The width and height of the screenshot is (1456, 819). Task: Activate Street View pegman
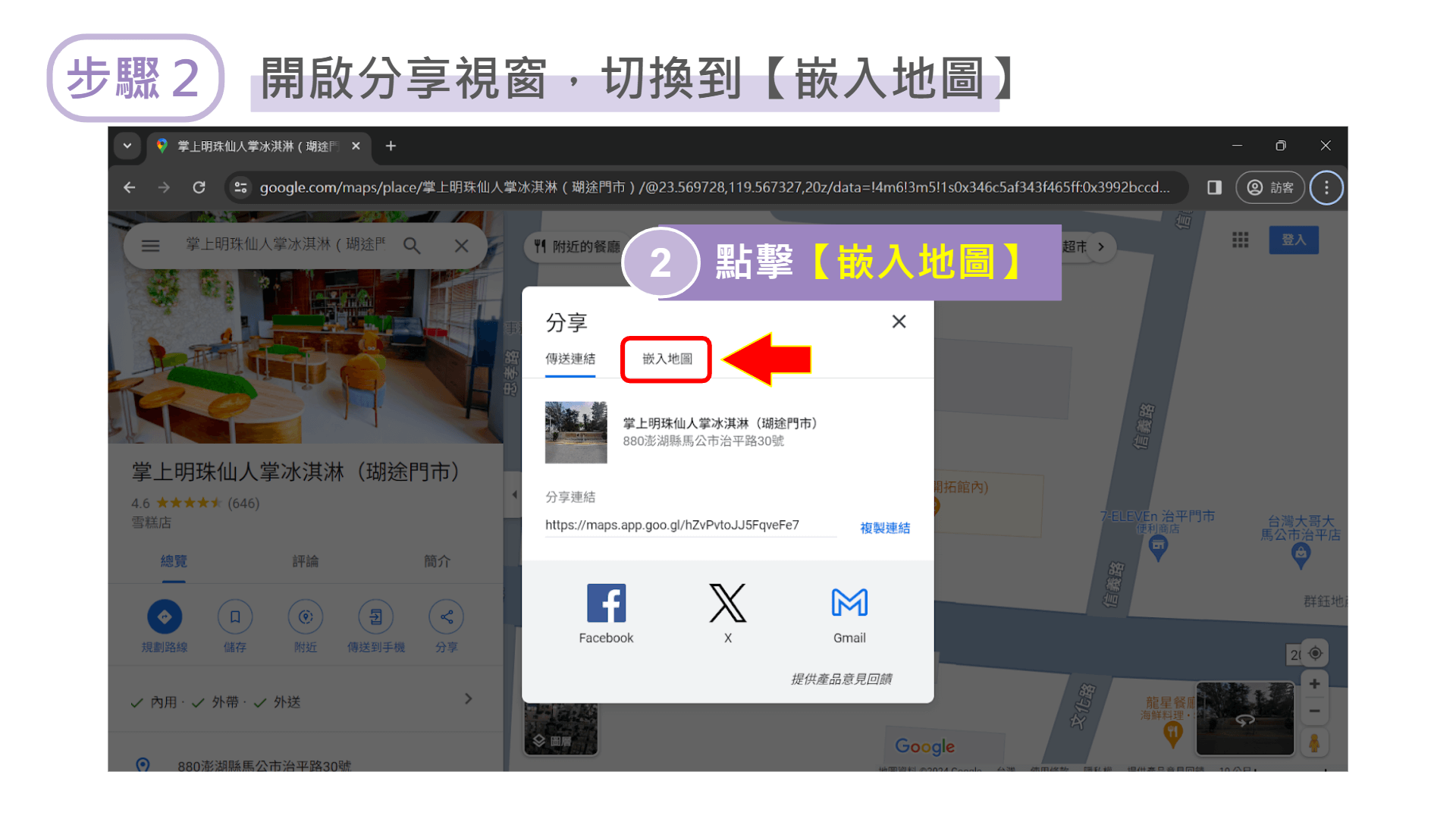[1314, 743]
